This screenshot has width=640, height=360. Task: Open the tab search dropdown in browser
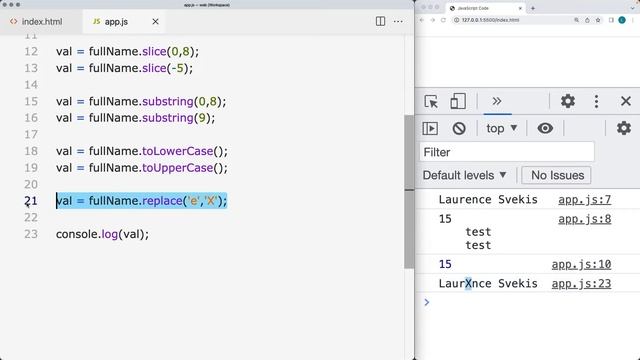click(633, 8)
